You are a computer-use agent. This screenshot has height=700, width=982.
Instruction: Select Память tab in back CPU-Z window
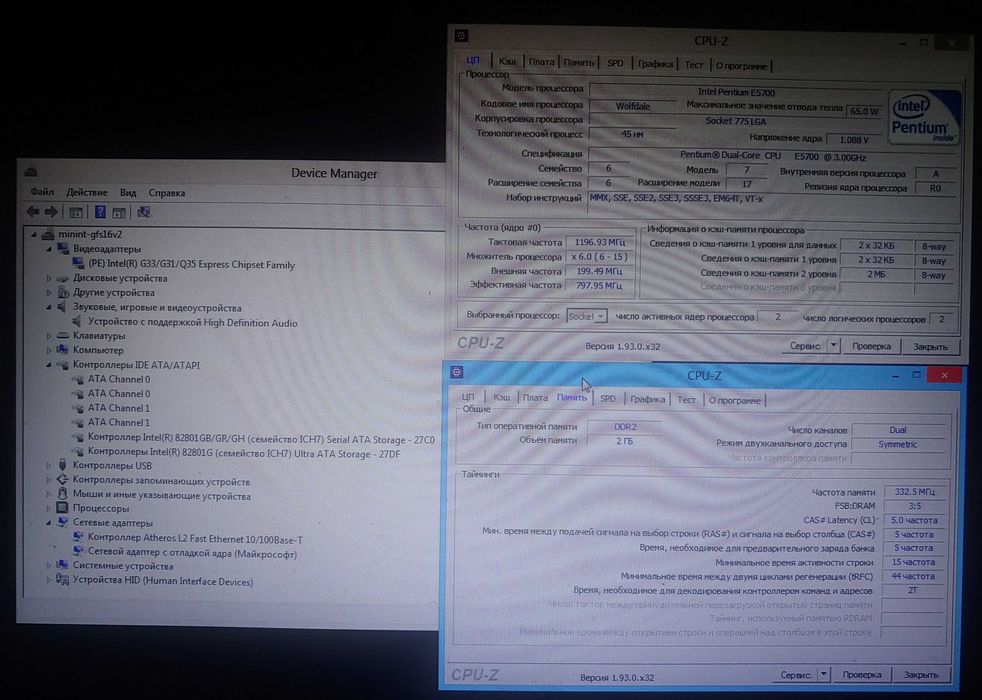pyautogui.click(x=578, y=63)
